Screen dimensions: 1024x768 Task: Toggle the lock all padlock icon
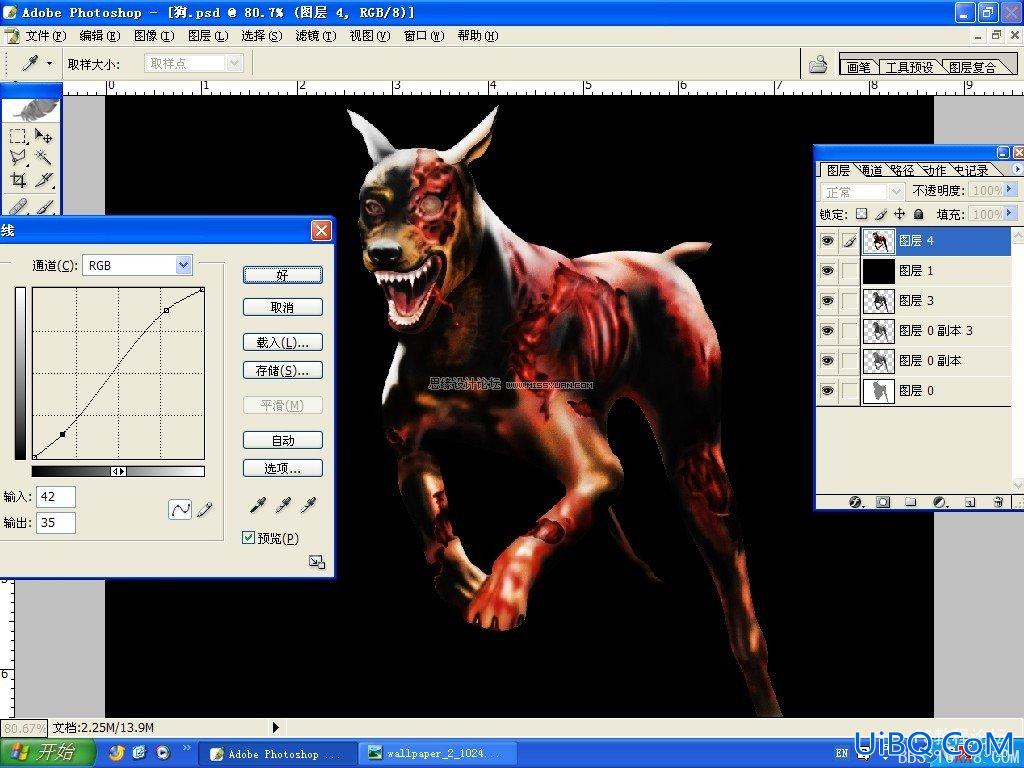click(919, 214)
